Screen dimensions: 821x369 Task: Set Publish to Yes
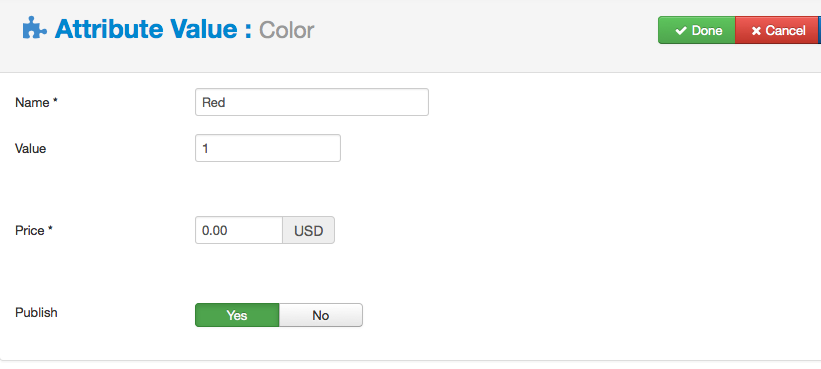click(x=237, y=315)
